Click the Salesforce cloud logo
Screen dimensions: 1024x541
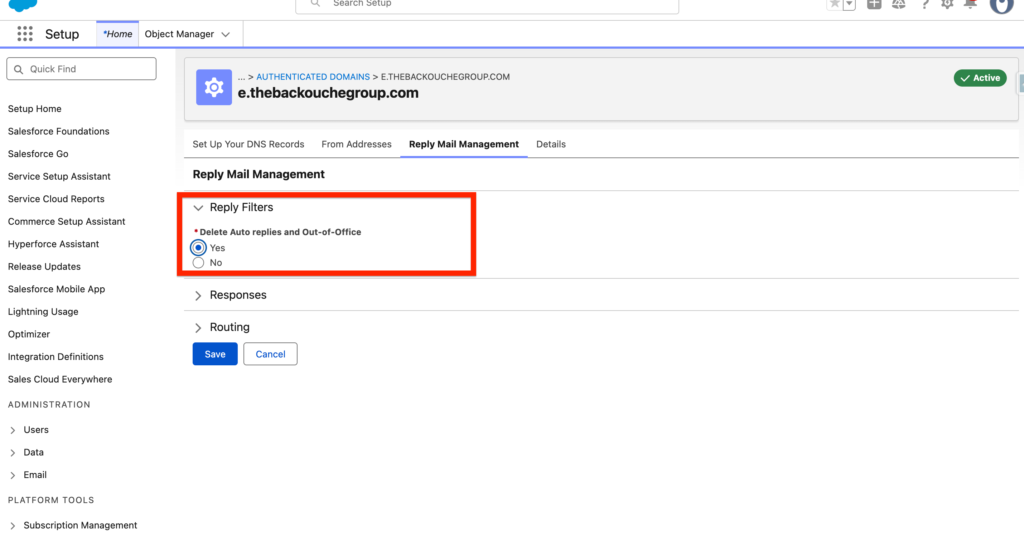click(22, 4)
